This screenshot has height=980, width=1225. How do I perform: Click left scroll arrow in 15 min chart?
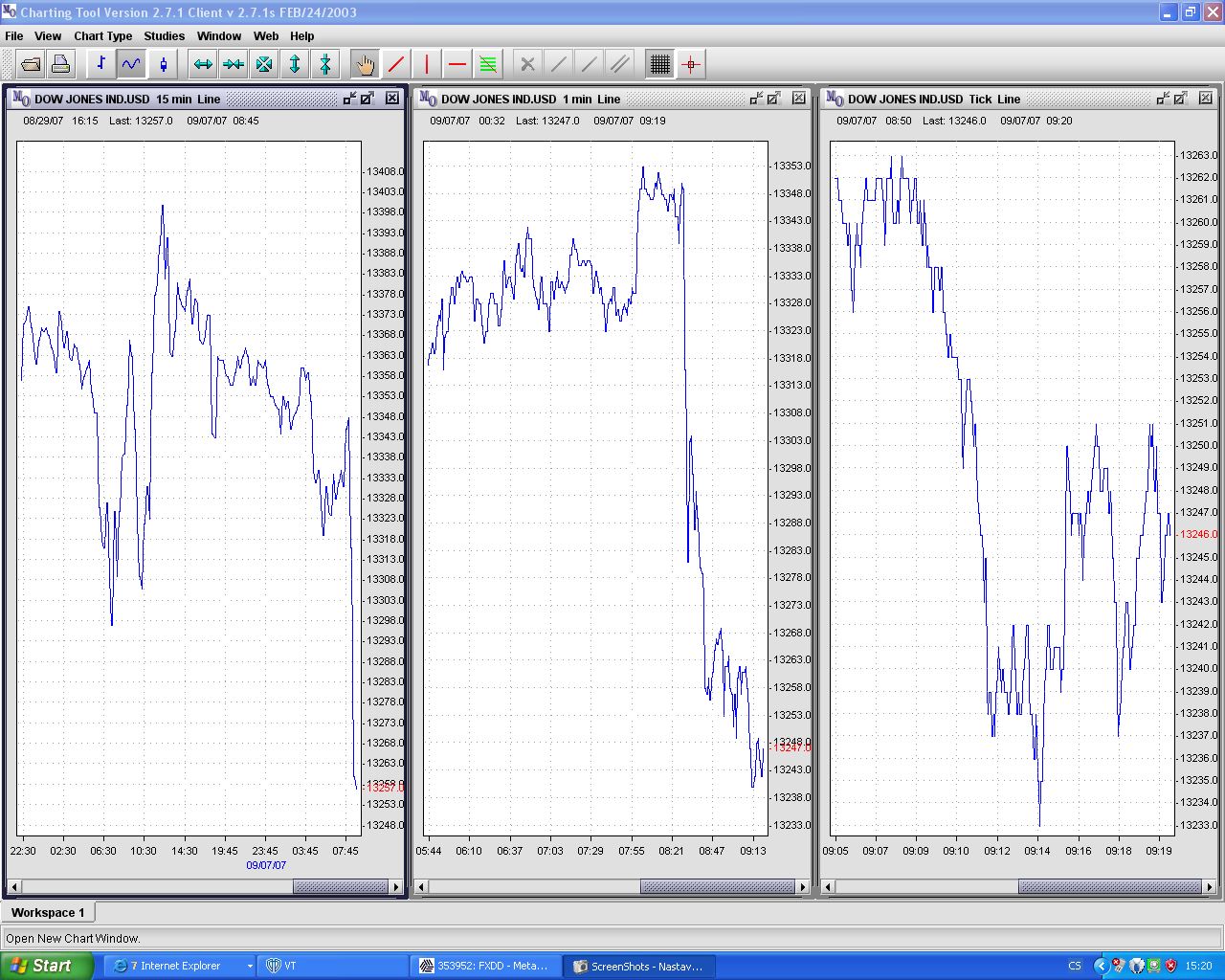tap(14, 887)
